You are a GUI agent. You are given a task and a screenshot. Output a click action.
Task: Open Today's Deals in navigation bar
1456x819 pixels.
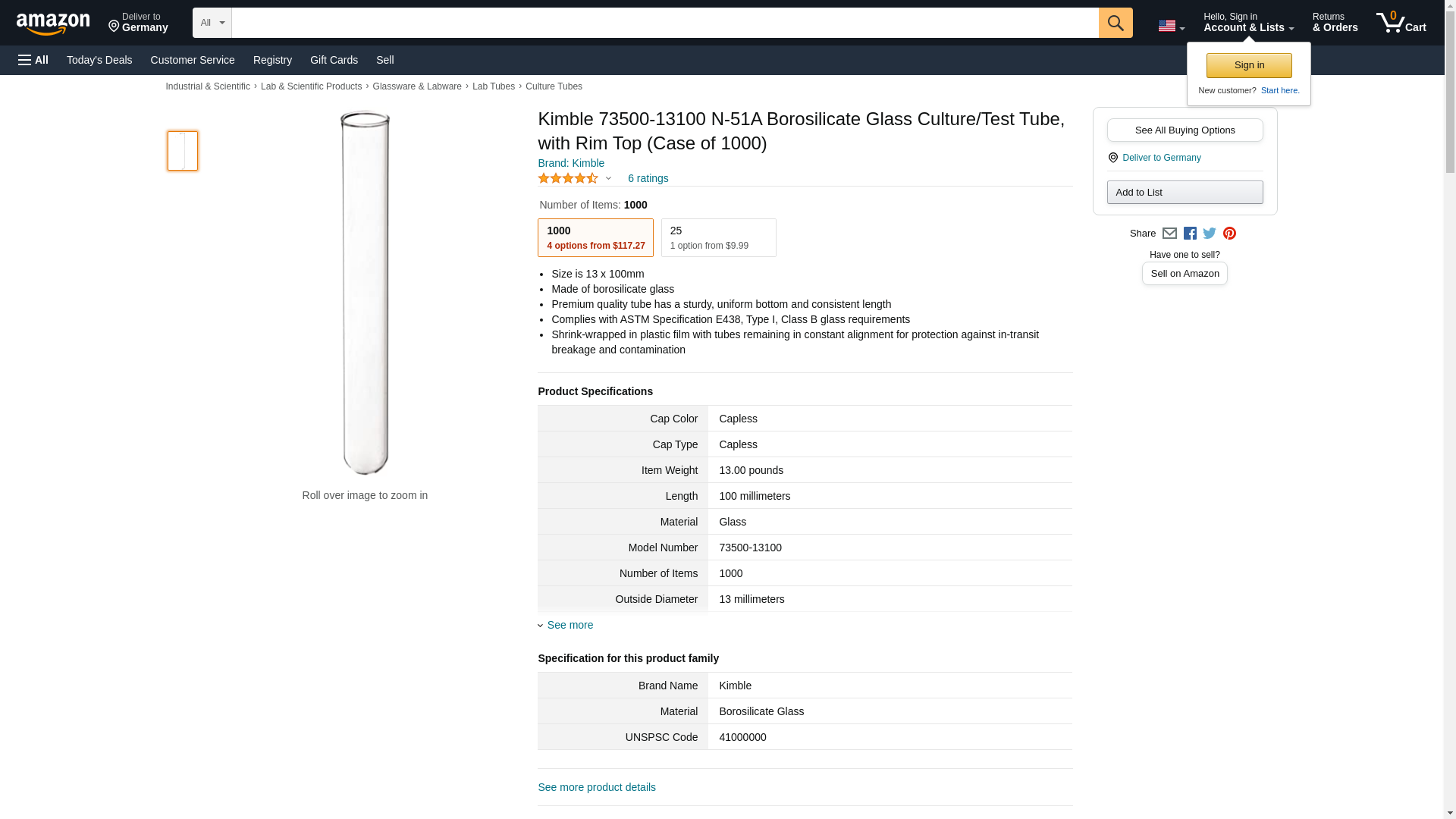click(99, 60)
